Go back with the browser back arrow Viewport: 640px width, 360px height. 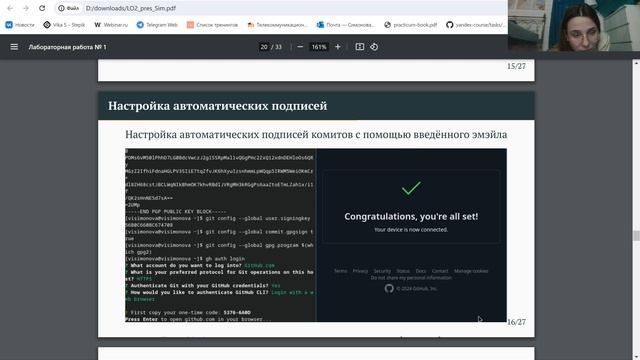point(10,8)
